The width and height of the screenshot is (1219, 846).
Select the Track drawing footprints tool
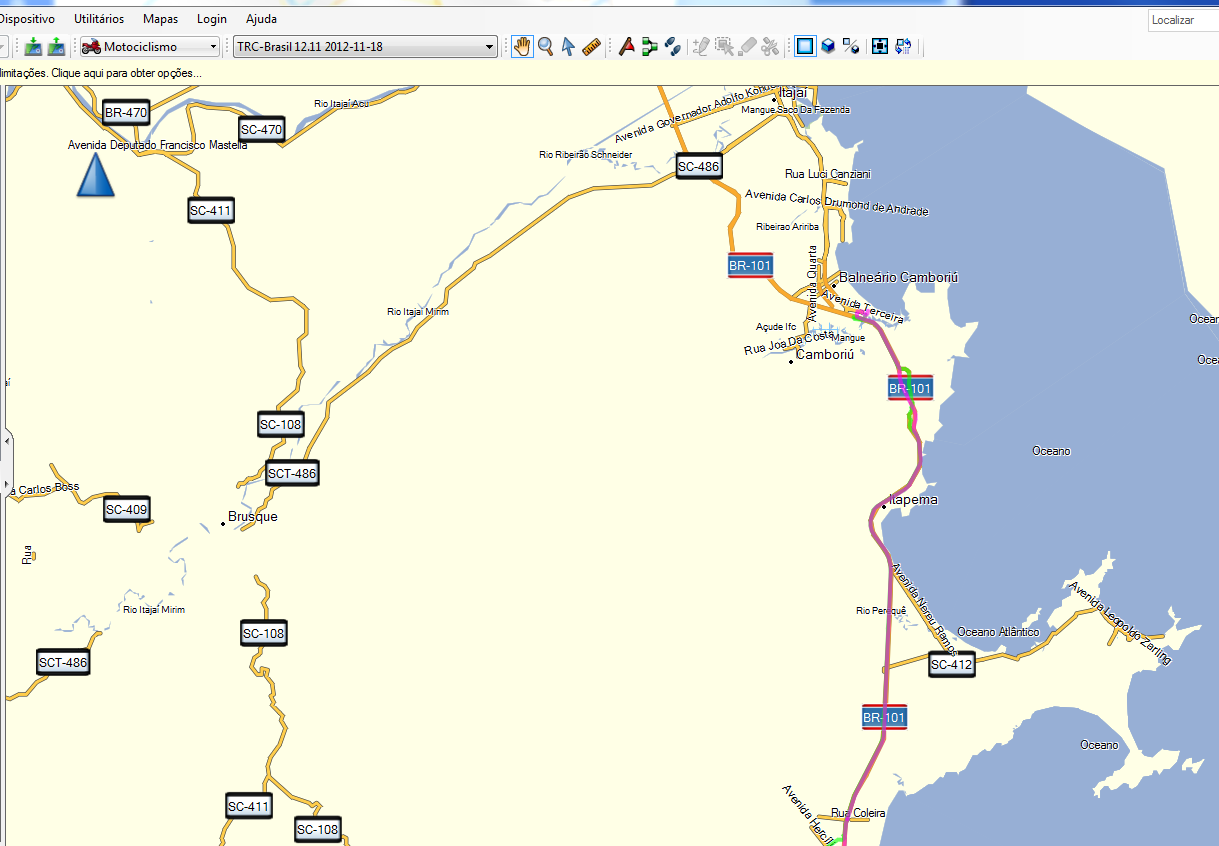coord(673,46)
